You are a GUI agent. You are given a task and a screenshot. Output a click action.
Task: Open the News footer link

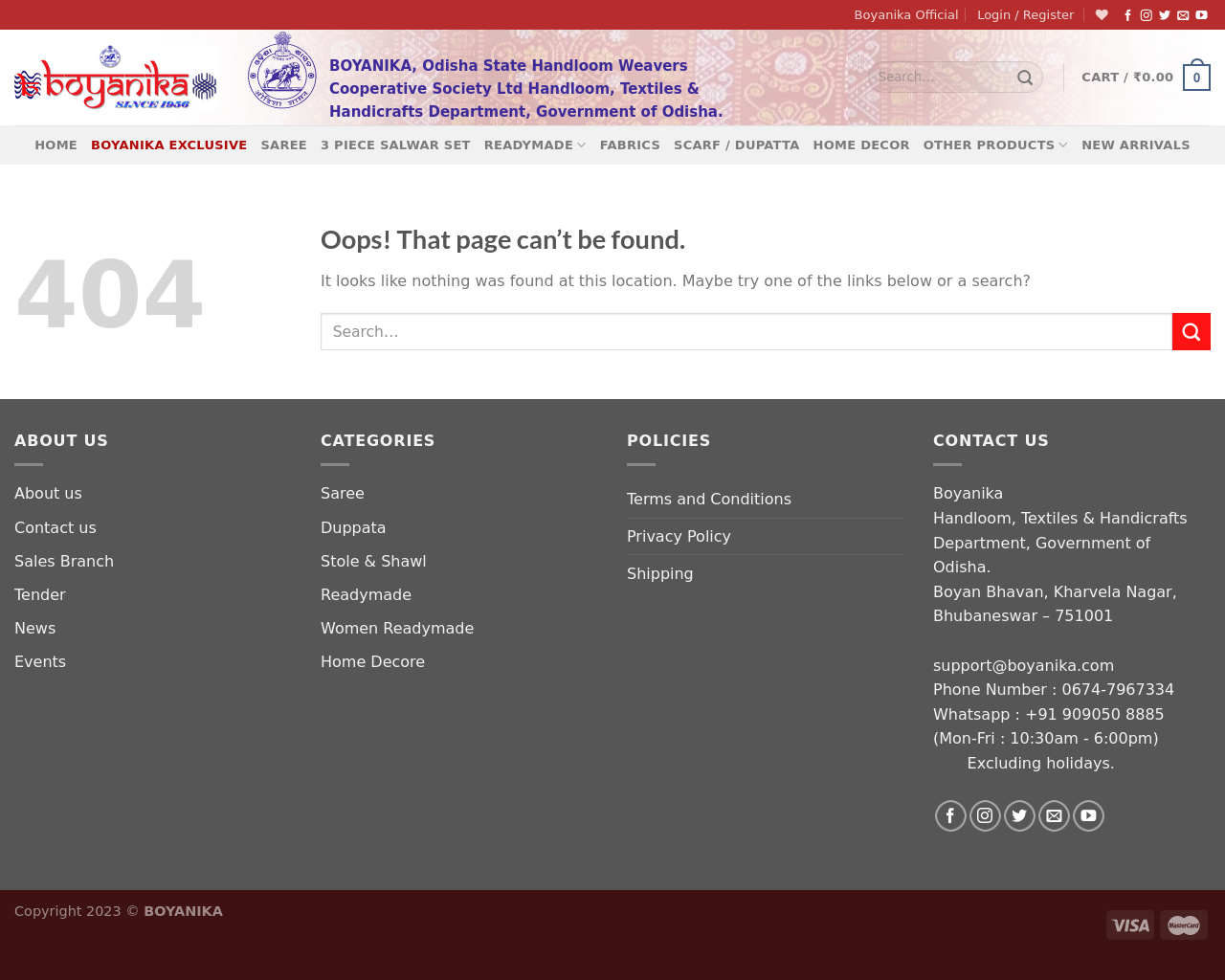(35, 629)
